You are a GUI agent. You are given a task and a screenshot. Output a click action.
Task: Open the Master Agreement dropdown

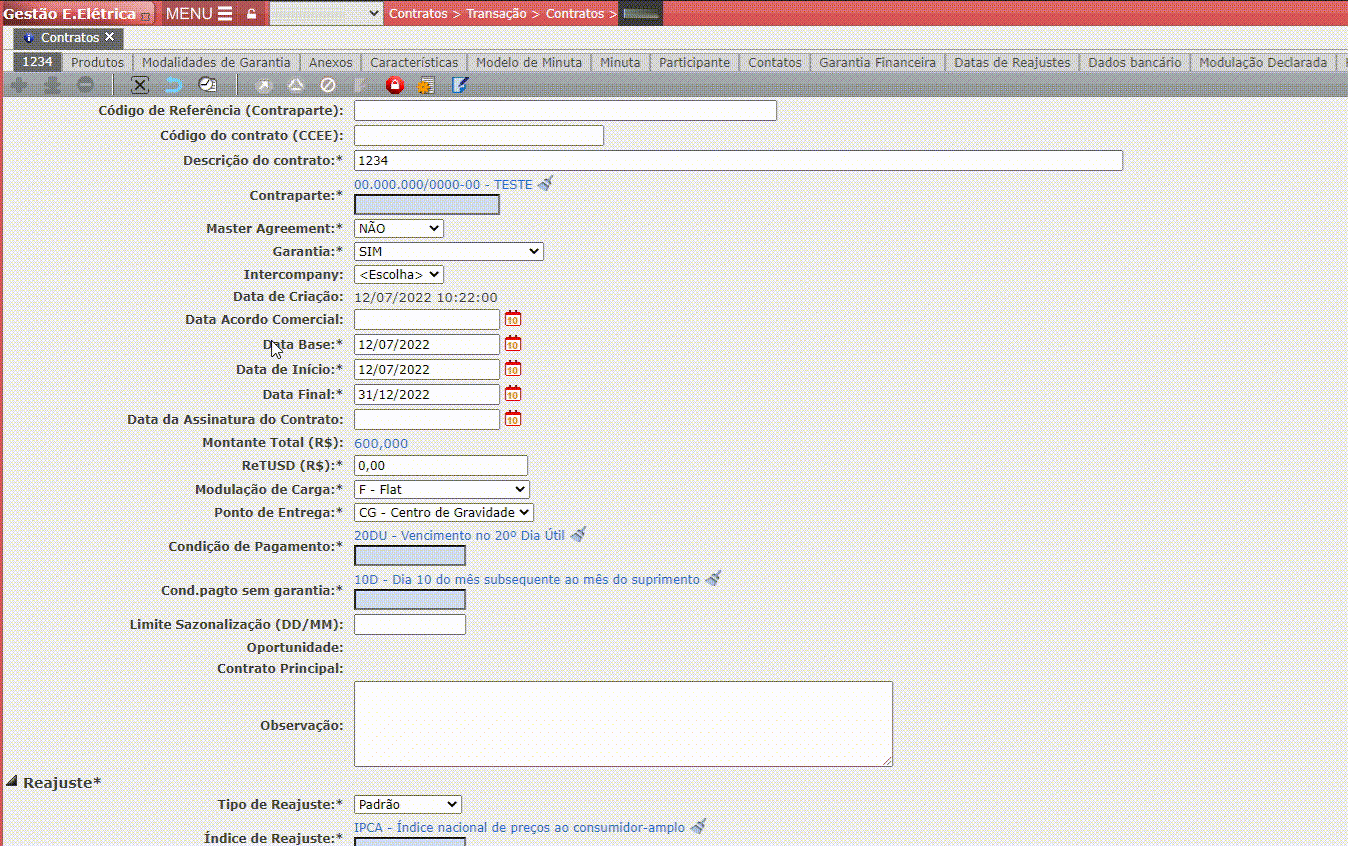tap(398, 228)
